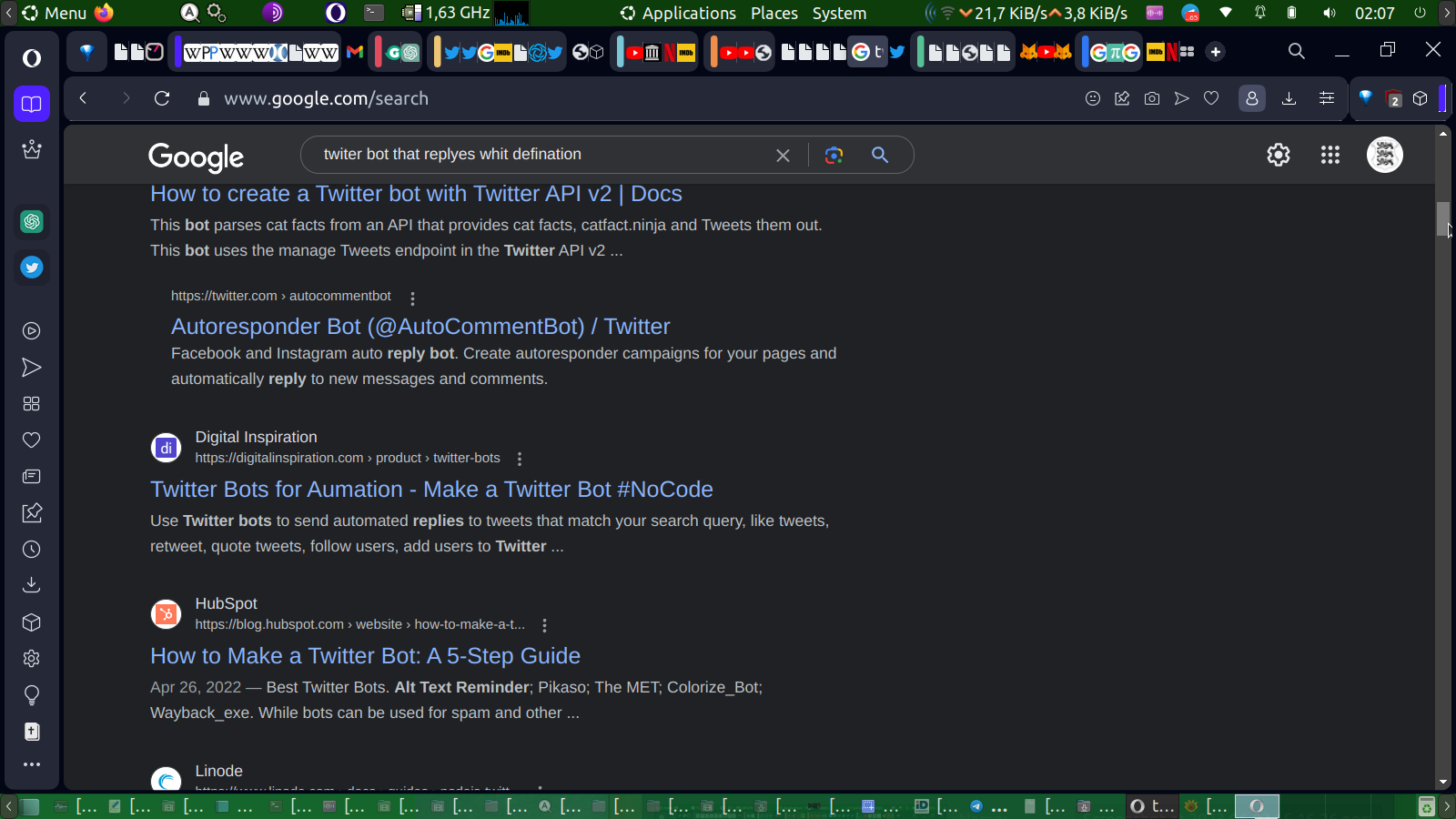Image resolution: width=1456 pixels, height=819 pixels.
Task: Submit search with magnifier icon
Action: click(880, 155)
